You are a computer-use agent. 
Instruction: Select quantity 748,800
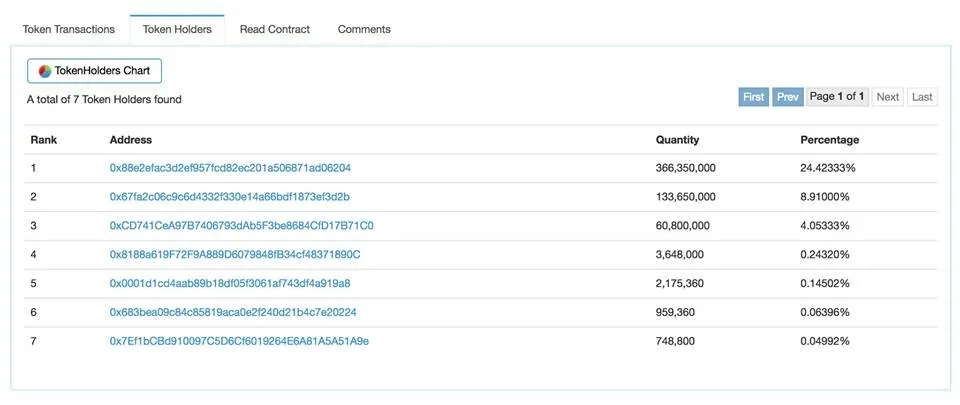675,341
